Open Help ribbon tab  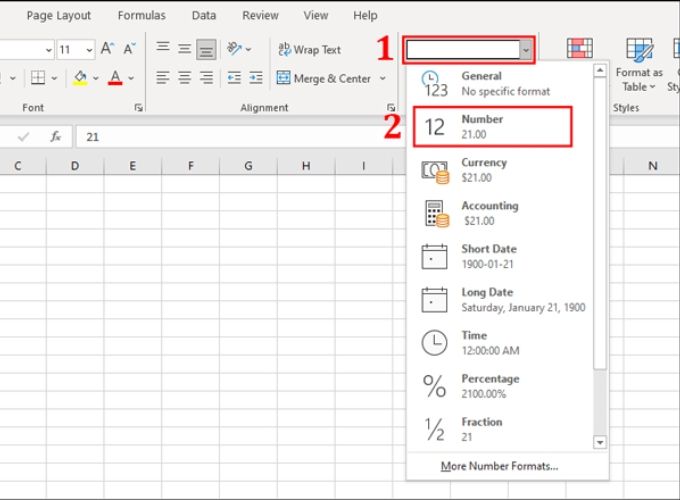pyautogui.click(x=365, y=16)
